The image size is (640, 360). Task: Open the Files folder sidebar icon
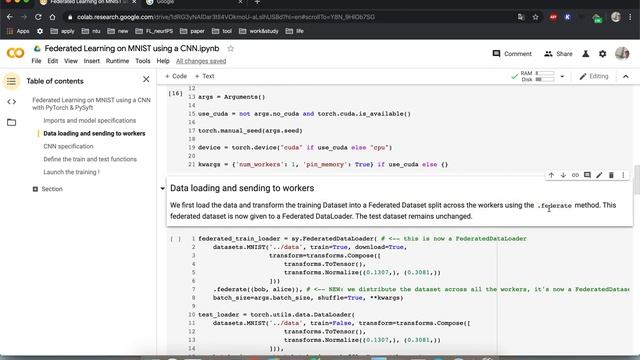click(x=11, y=122)
